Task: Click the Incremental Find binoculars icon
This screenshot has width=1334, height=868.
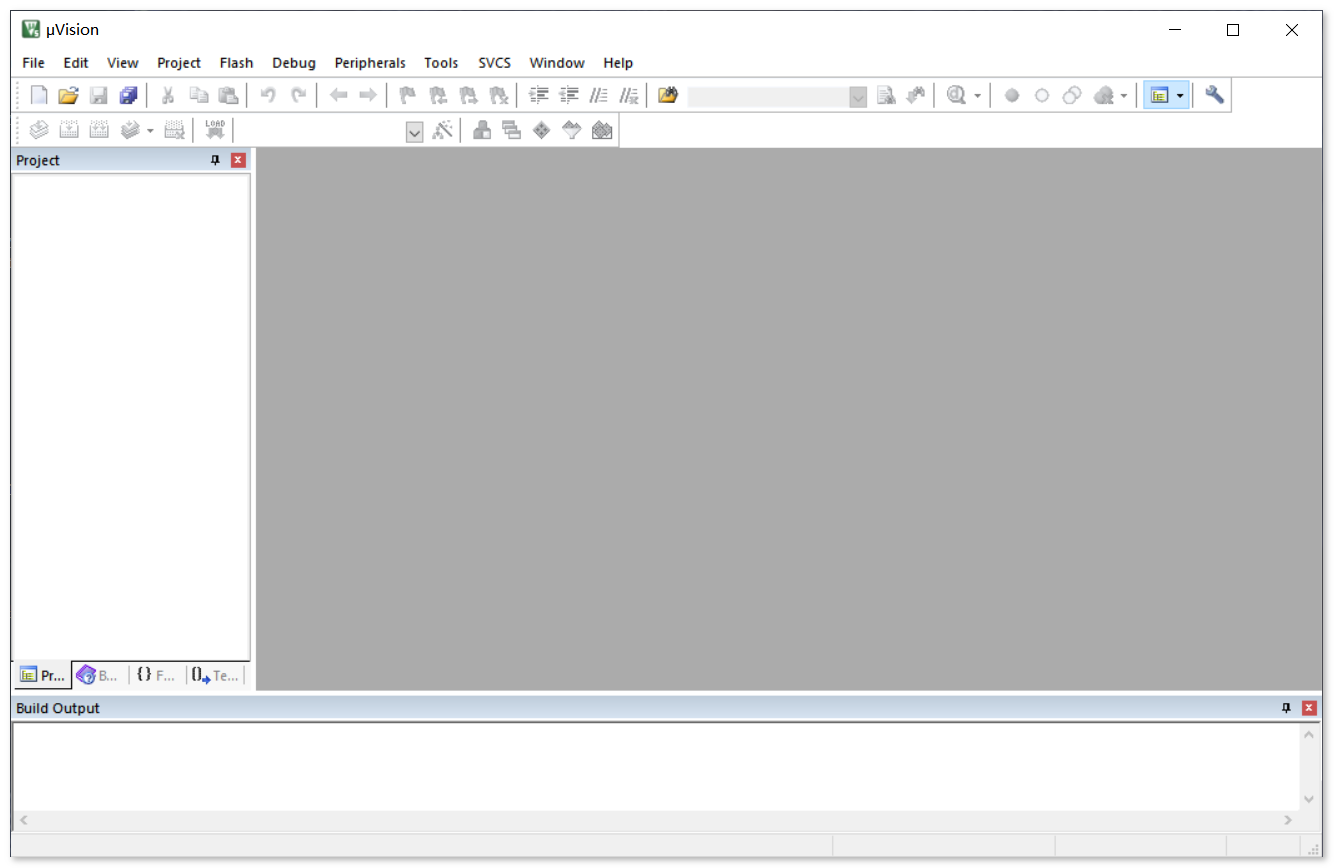Action: click(916, 96)
